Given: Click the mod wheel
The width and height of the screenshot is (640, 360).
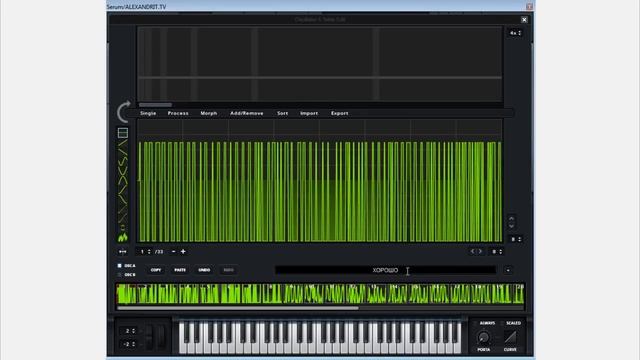Looking at the screenshot, I should pos(162,337).
